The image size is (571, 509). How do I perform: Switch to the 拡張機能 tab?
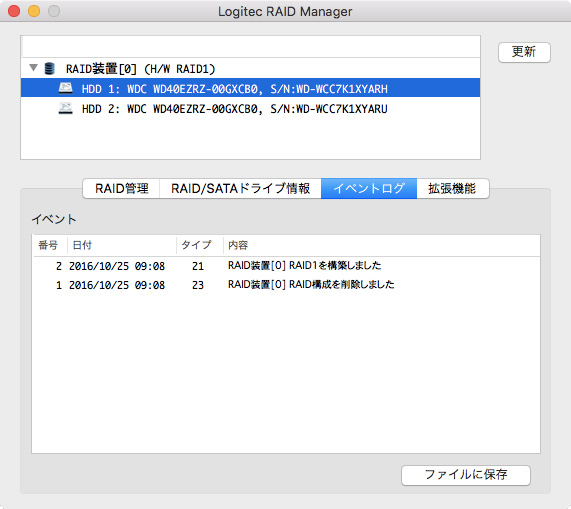click(453, 188)
